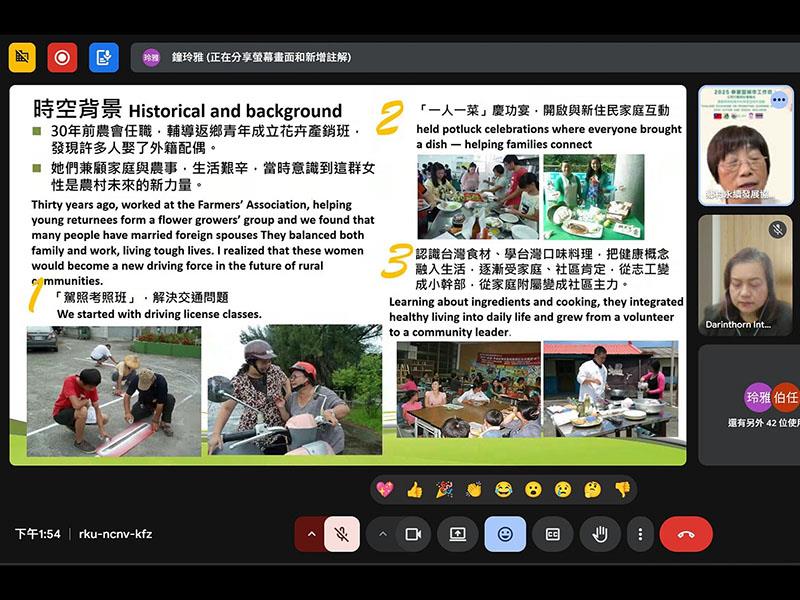Viewport: 800px width, 600px height.
Task: Open the blue meeting notes icon
Action: [x=103, y=57]
